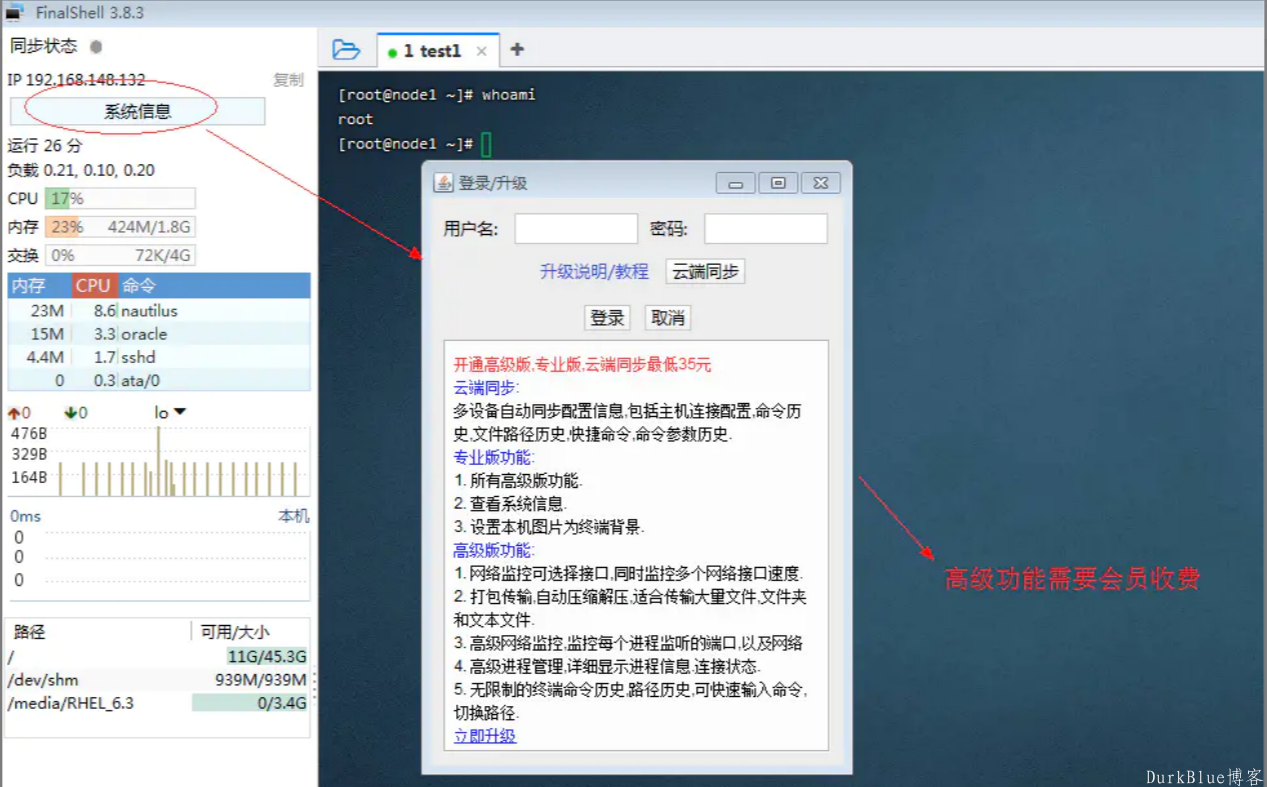Image resolution: width=1267 pixels, height=787 pixels.
Task: Click the 负载 0.21, 0.10, 0.20 load text
Action: pyautogui.click(x=81, y=170)
